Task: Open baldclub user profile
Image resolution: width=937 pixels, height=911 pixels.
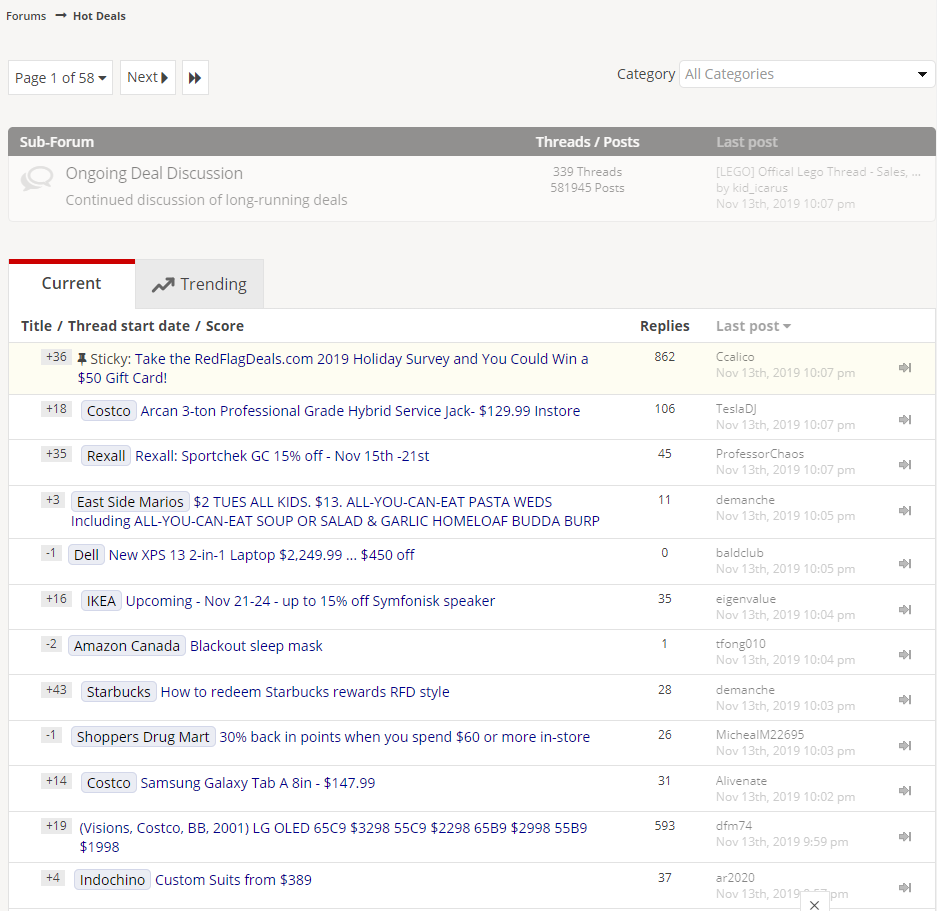Action: tap(740, 553)
